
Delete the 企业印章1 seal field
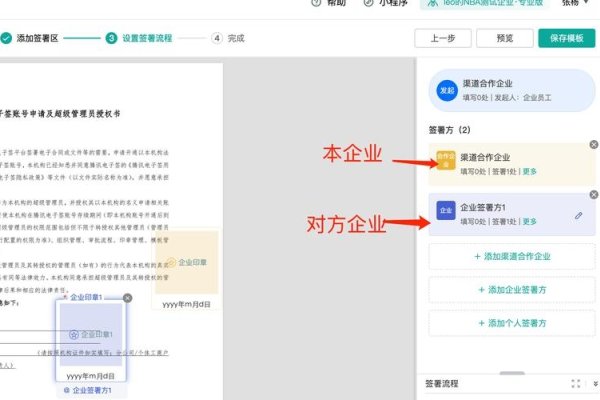click(127, 298)
